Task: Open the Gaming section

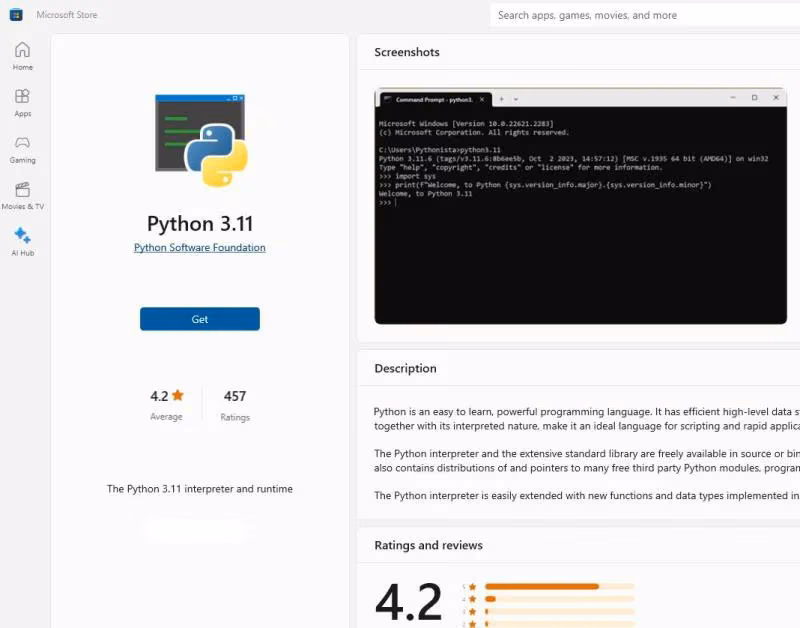Action: [22, 149]
